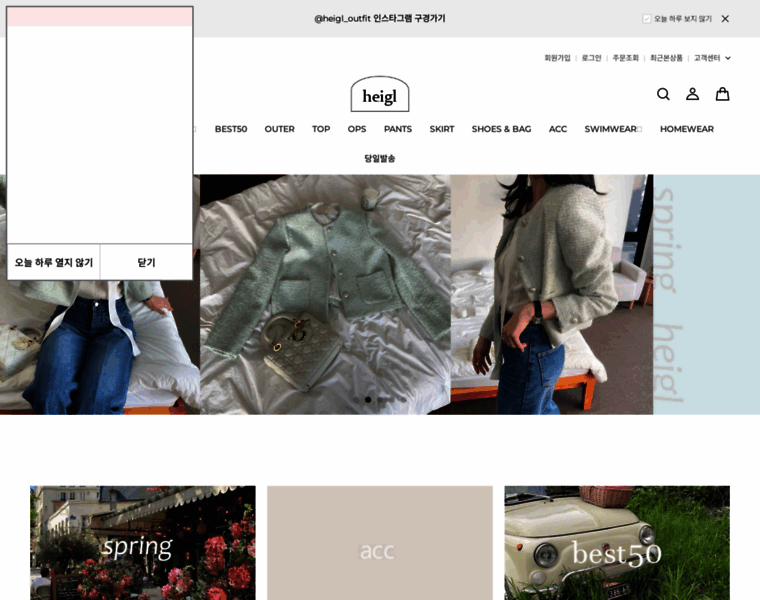760x600 pixels.
Task: Open the OPS menu
Action: pos(357,129)
